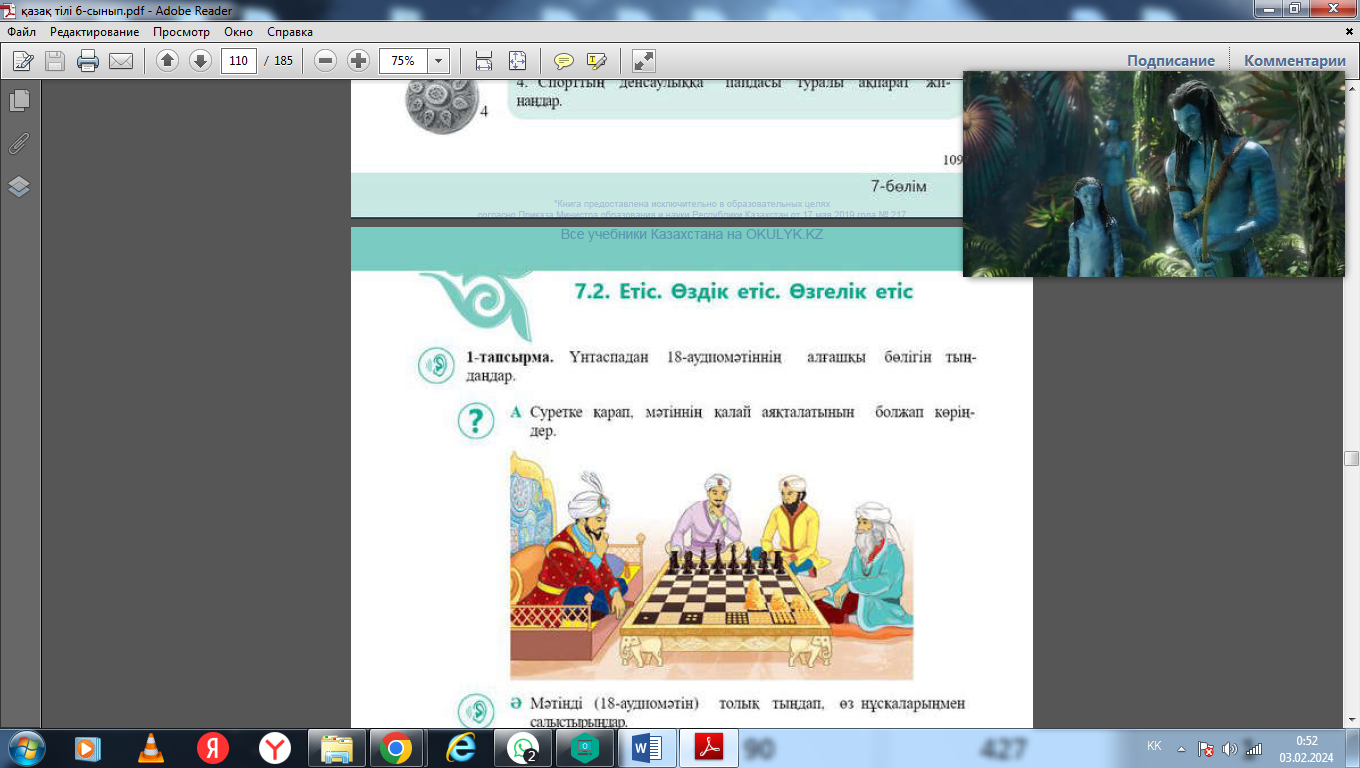Open the Yandex red circle taskbar icon
The width and height of the screenshot is (1360, 768).
coord(212,748)
